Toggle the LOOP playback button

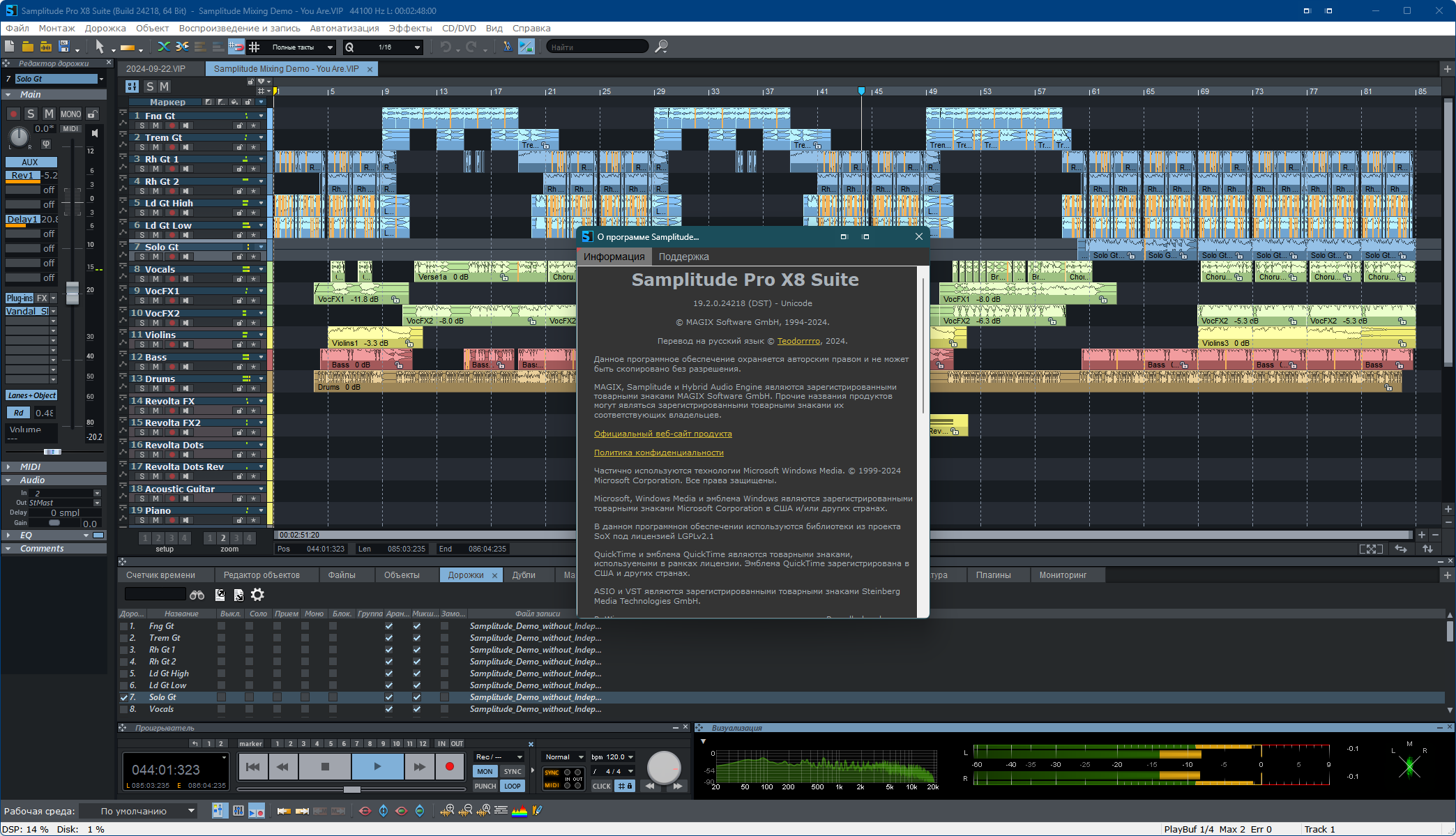point(513,786)
